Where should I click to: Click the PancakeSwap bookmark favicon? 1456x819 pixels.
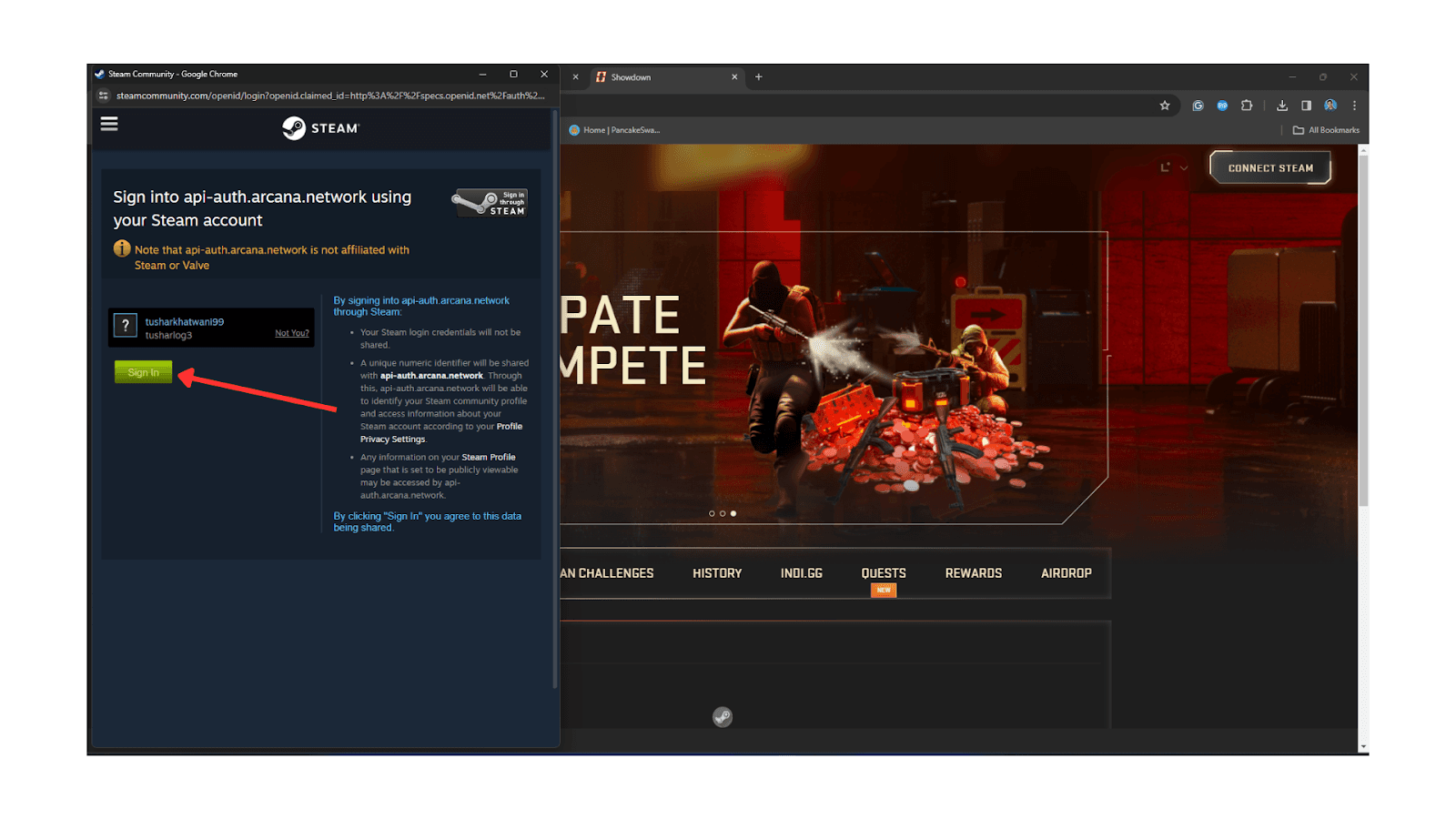[574, 130]
